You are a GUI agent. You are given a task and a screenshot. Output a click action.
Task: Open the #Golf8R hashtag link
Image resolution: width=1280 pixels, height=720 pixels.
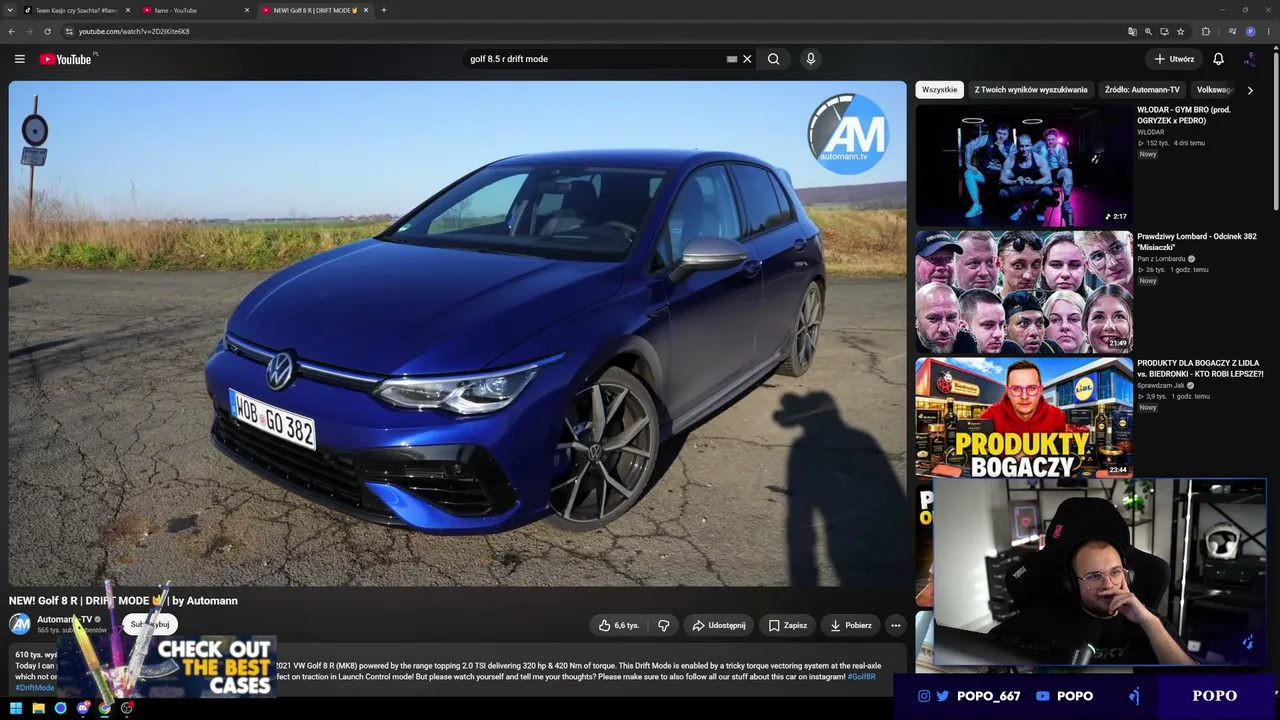tap(861, 677)
